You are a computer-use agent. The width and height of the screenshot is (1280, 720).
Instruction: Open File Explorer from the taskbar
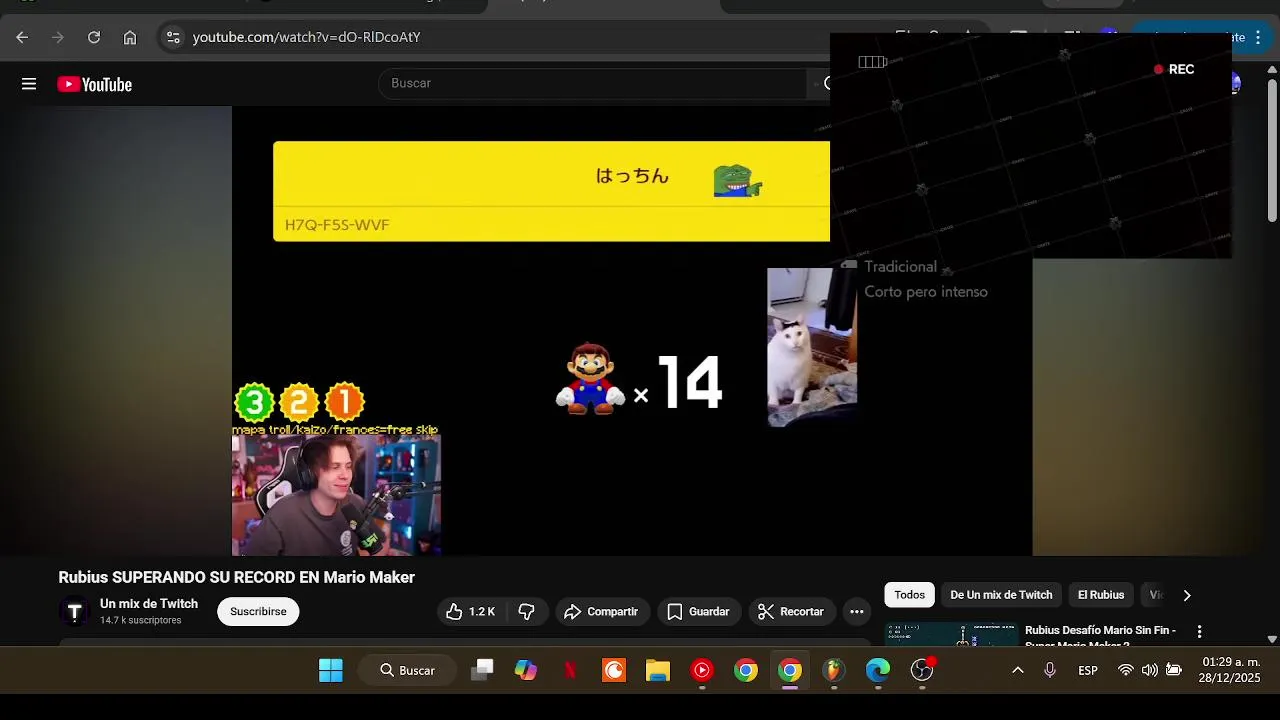658,670
